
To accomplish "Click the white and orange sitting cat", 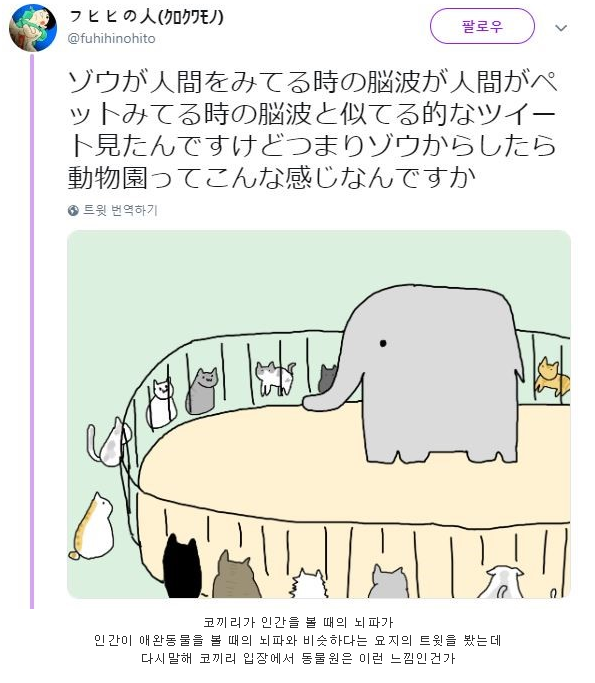I will (93, 528).
